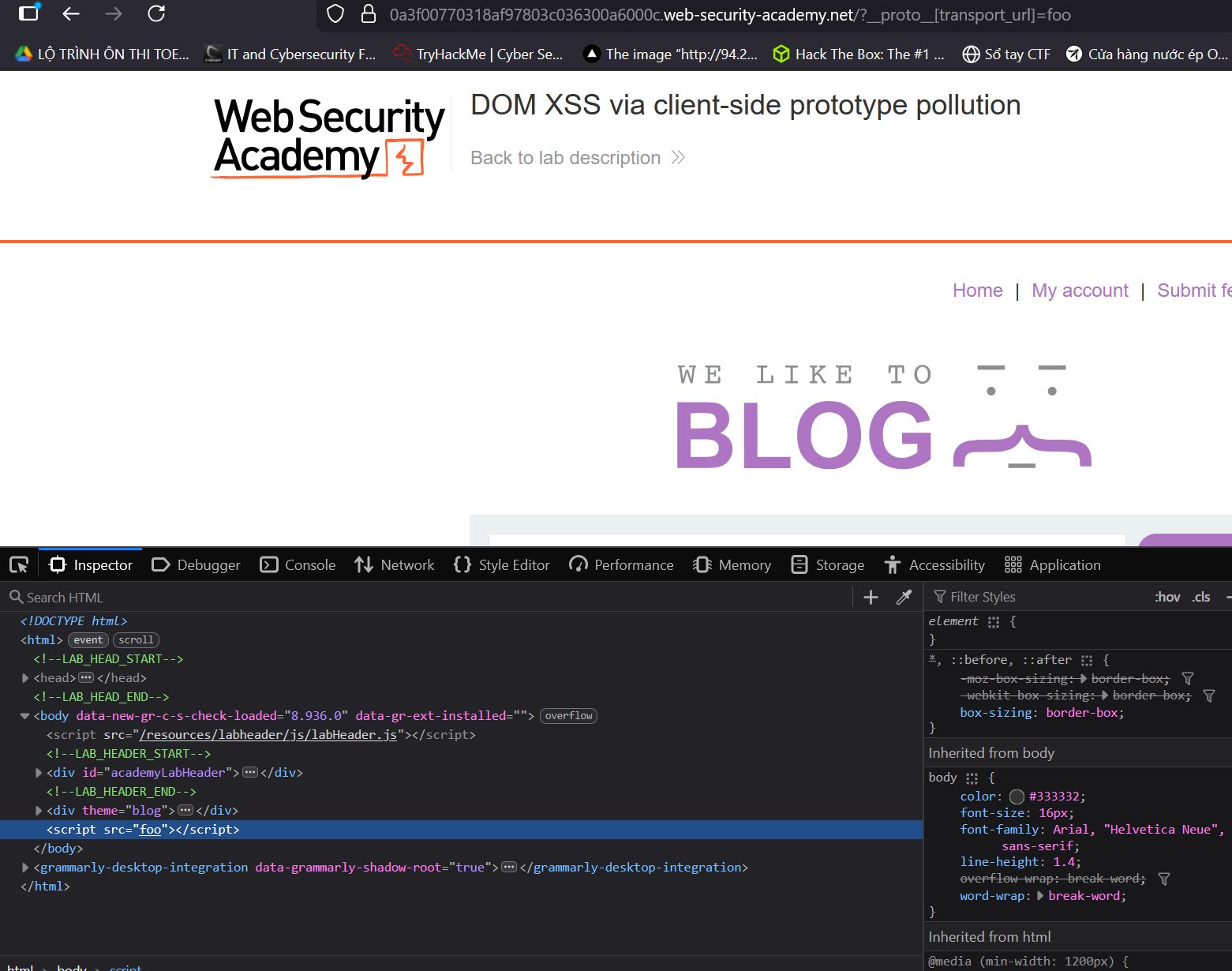1232x971 pixels.
Task: Click the filter funnel next to -webkit-box-sizing
Action: click(1209, 695)
